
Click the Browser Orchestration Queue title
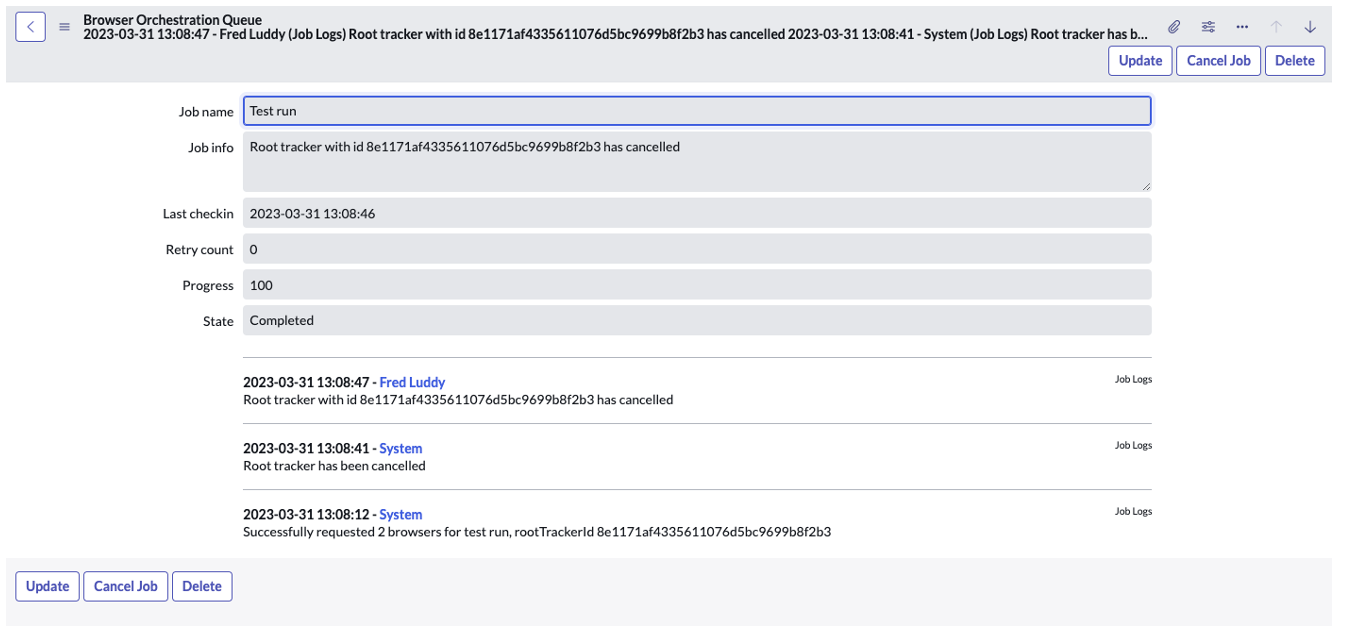(x=173, y=19)
